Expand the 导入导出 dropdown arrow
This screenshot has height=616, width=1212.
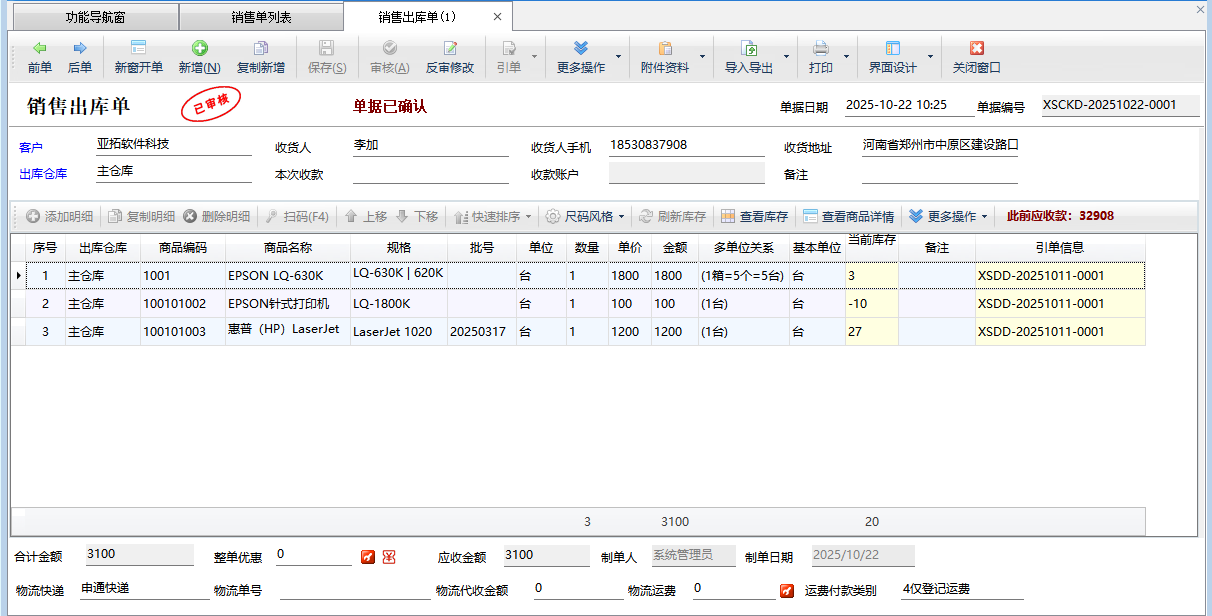pyautogui.click(x=787, y=57)
